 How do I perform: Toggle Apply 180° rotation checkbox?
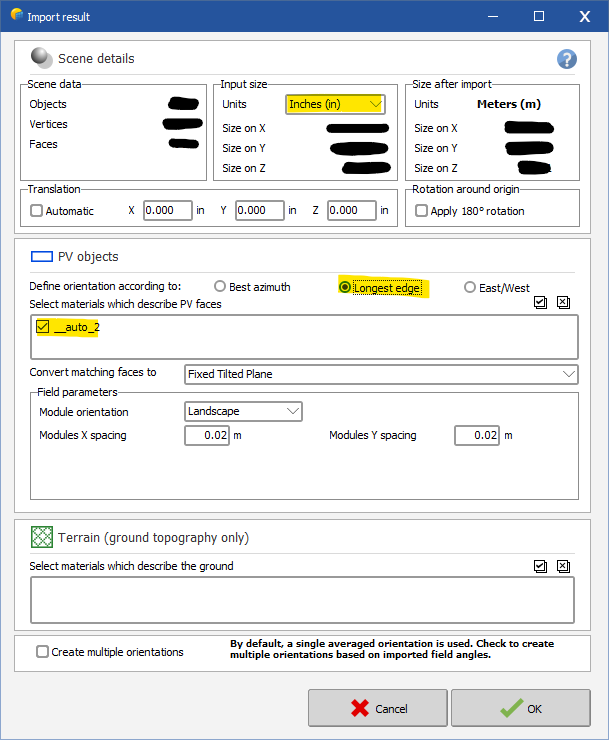(x=421, y=211)
